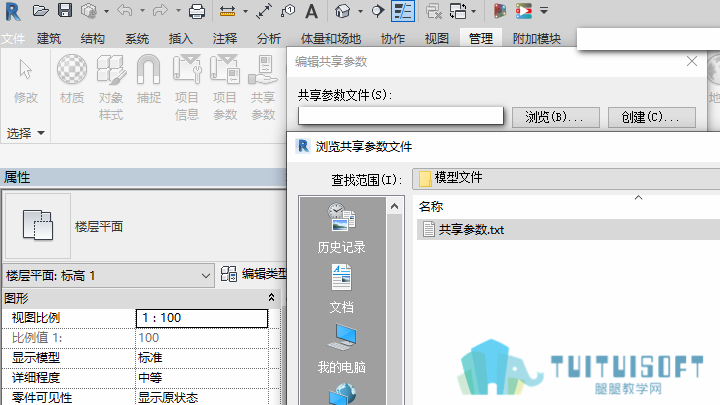Click the View Scale value 1 : 100 field
This screenshot has width=720, height=405.
coord(202,318)
